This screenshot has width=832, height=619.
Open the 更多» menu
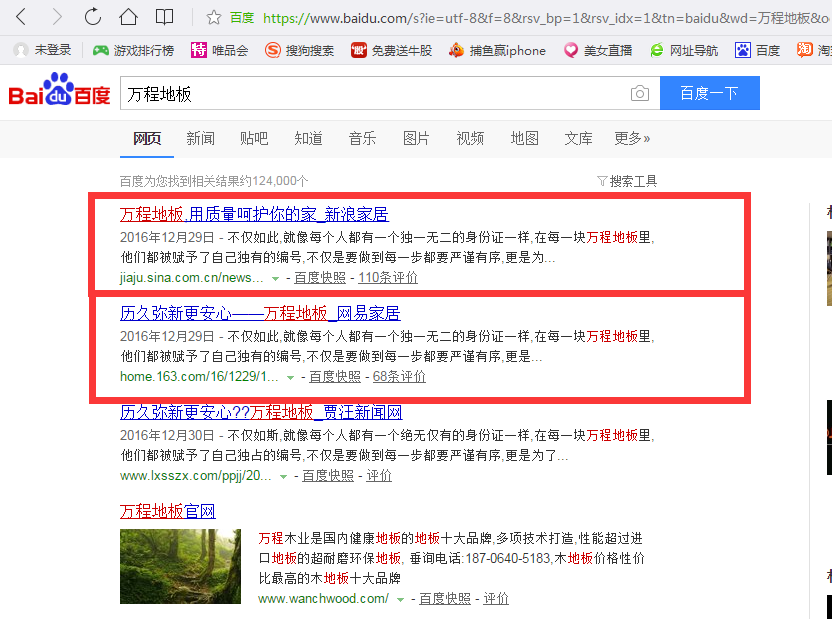[x=632, y=138]
